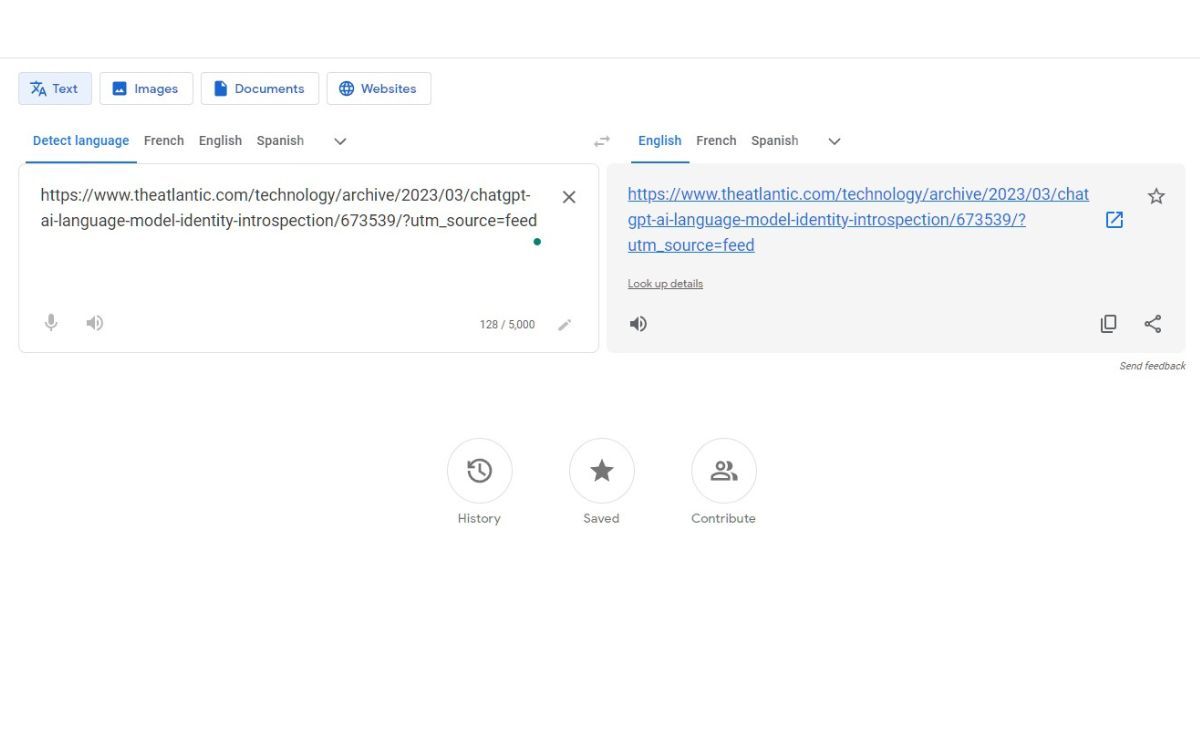1200x750 pixels.
Task: Click the Send feedback link
Action: tap(1152, 365)
